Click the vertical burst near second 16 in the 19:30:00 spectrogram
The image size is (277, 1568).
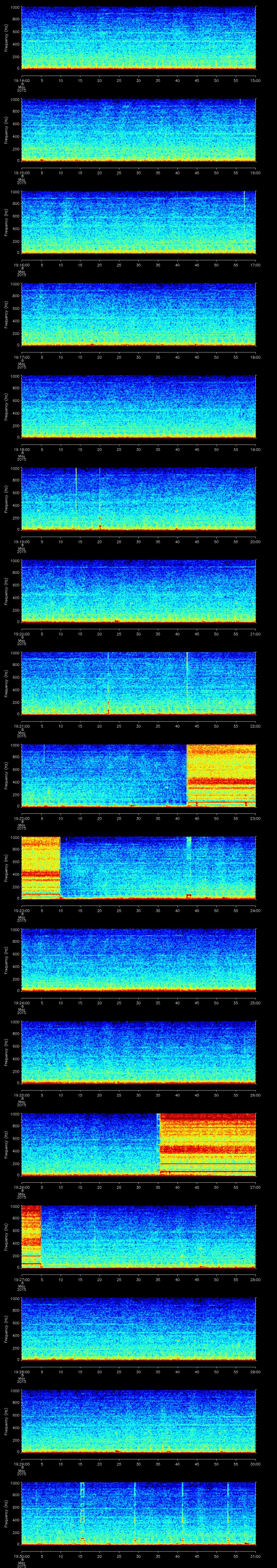pyautogui.click(x=82, y=1513)
